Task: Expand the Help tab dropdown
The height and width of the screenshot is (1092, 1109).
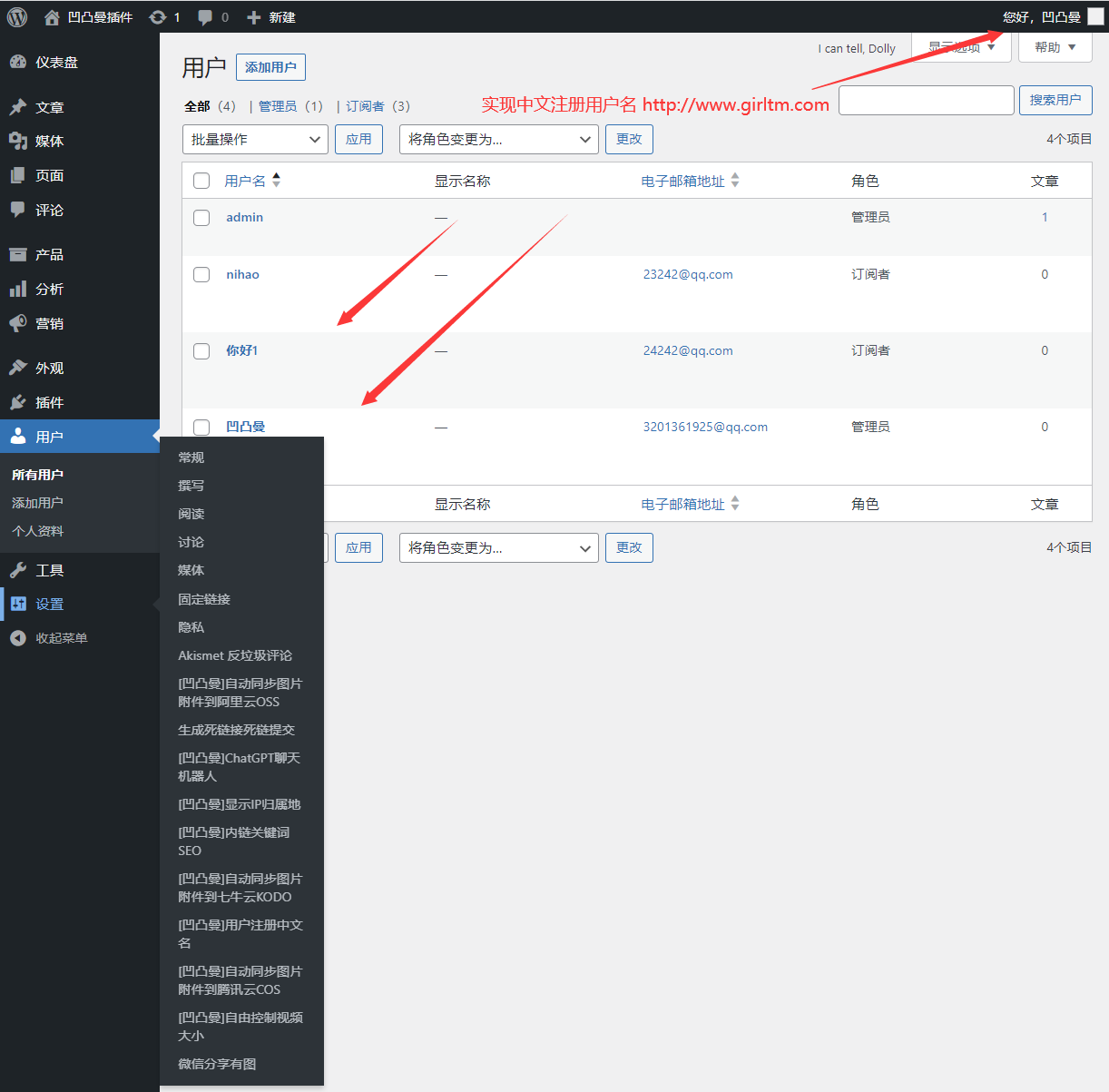Action: [x=1055, y=47]
